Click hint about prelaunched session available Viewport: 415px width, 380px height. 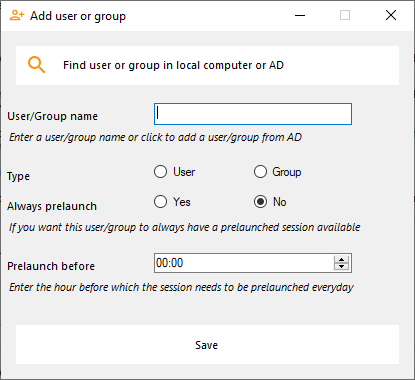click(x=185, y=227)
